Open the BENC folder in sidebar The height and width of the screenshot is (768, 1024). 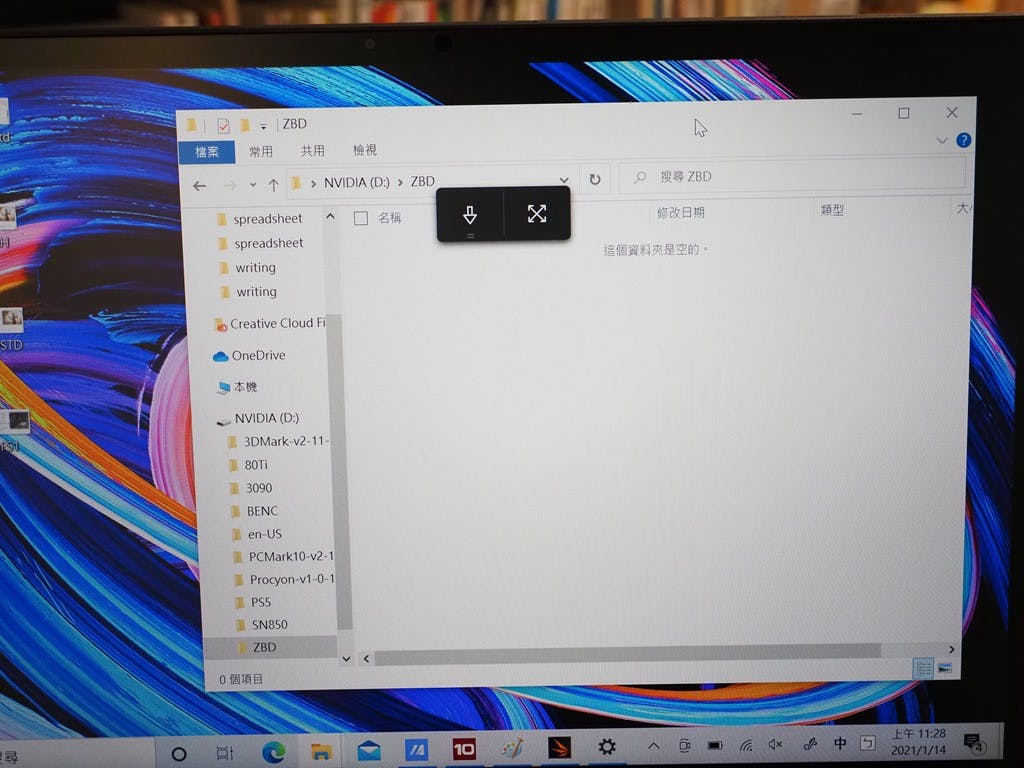254,511
